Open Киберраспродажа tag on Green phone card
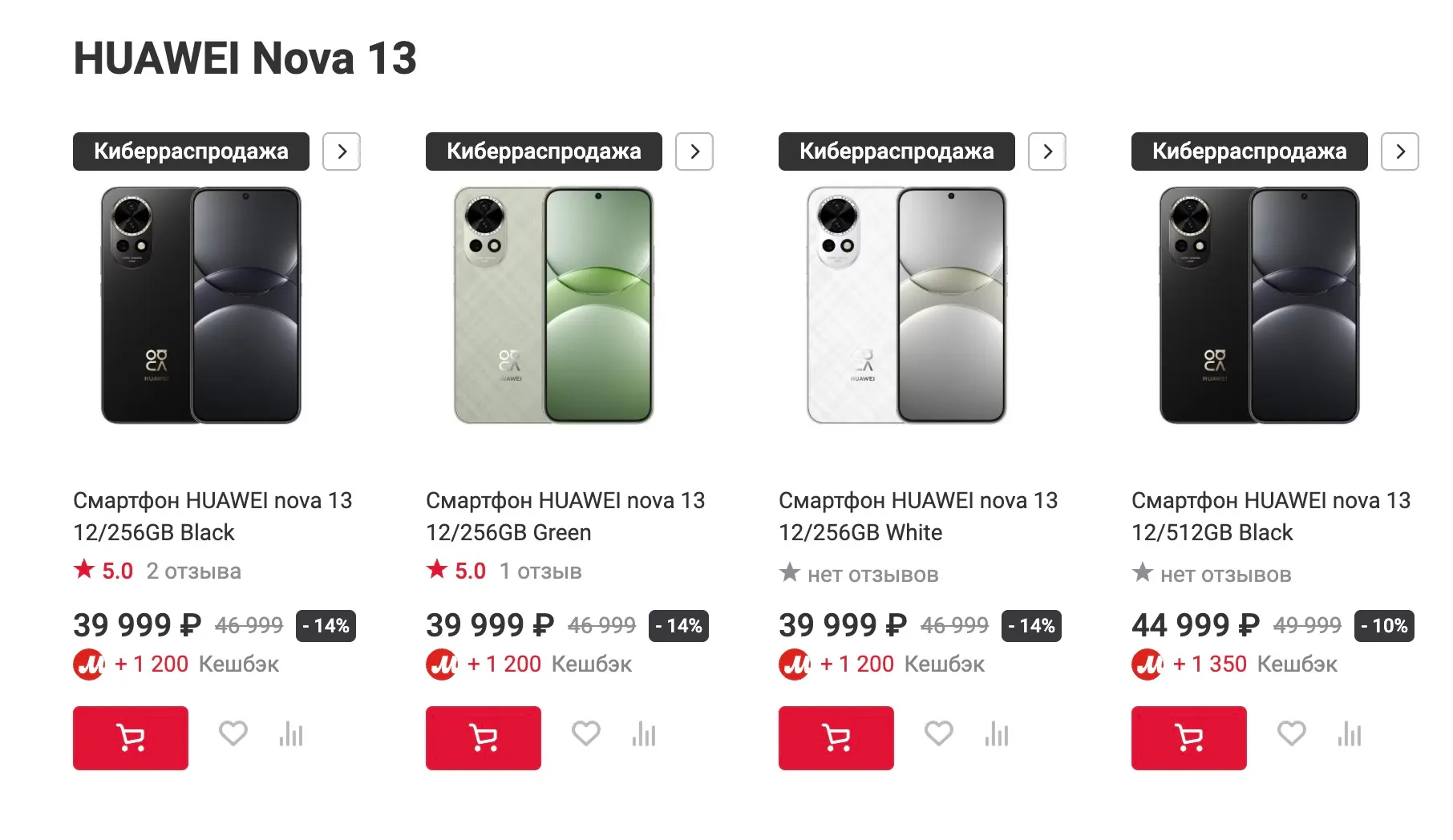This screenshot has height=840, width=1453. click(544, 151)
